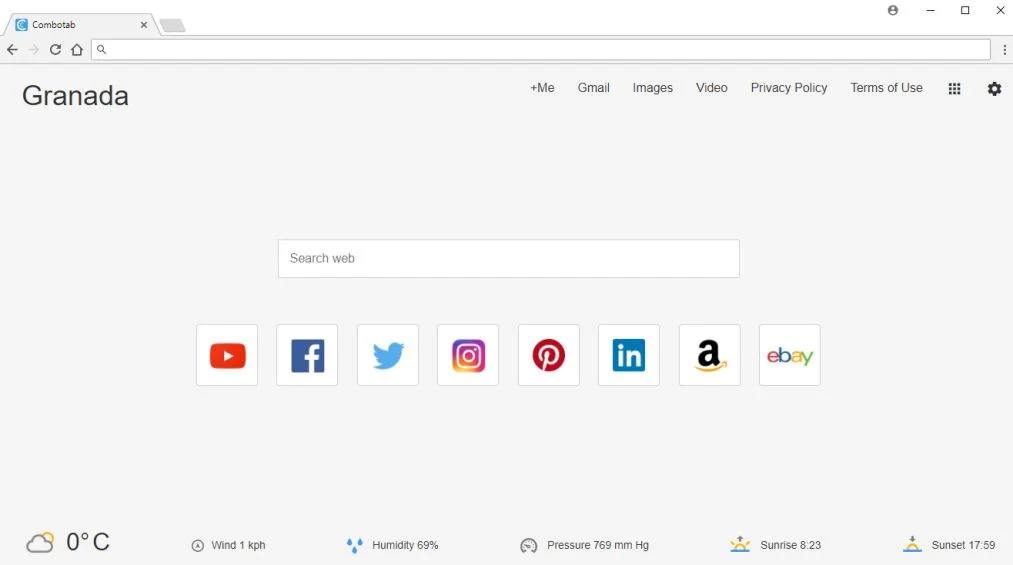Maximize the browser window
Screen dimensions: 1013x565
[965, 10]
